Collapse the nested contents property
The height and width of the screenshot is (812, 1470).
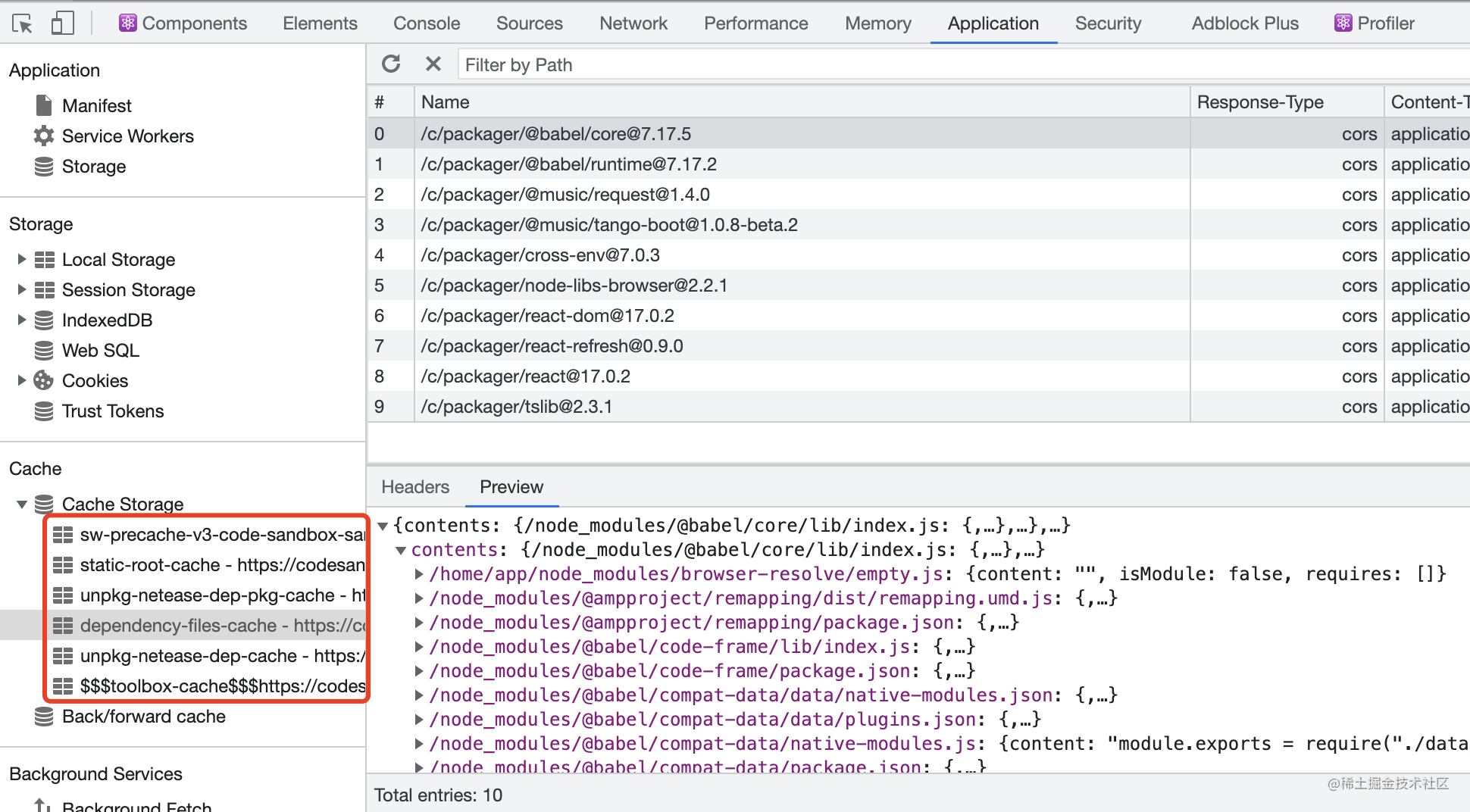tap(401, 550)
